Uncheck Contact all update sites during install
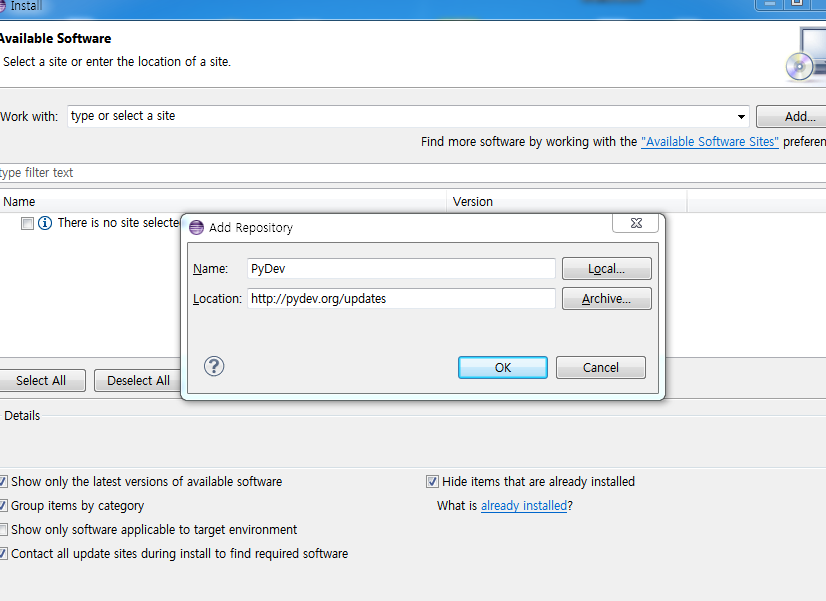 pyautogui.click(x=4, y=554)
